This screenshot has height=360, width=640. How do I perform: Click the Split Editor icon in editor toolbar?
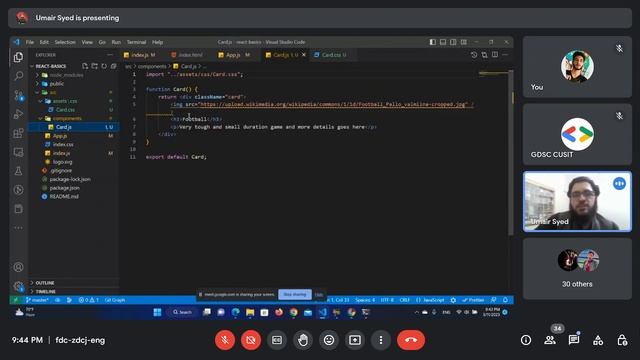pyautogui.click(x=495, y=55)
